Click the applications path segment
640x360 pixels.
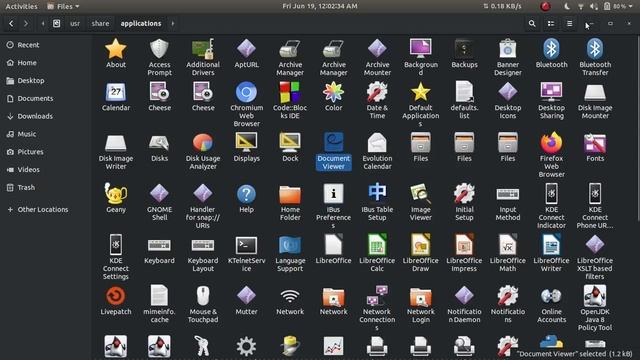(141, 24)
